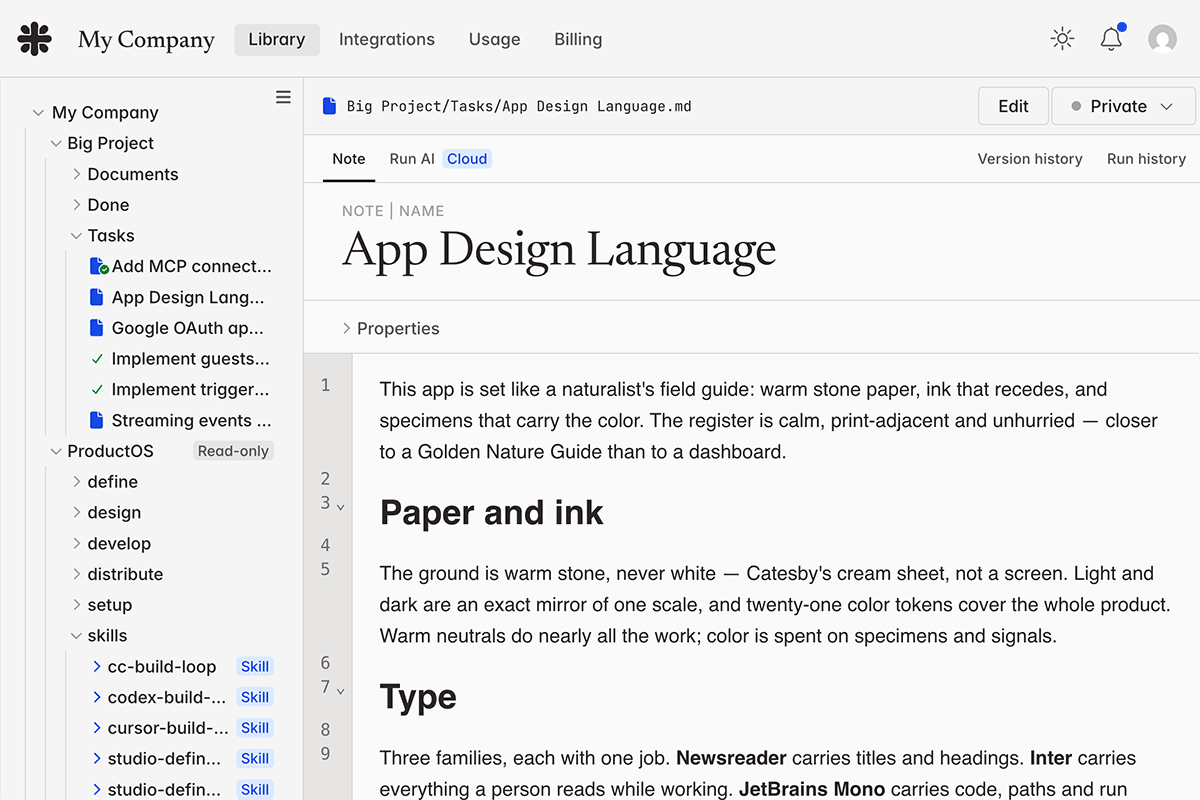Click the Type heading

(x=418, y=697)
